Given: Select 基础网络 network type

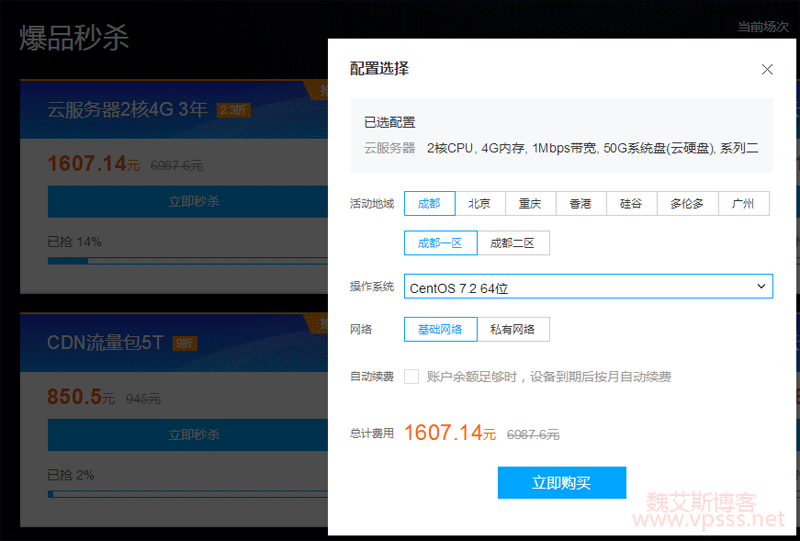Looking at the screenshot, I should point(440,329).
